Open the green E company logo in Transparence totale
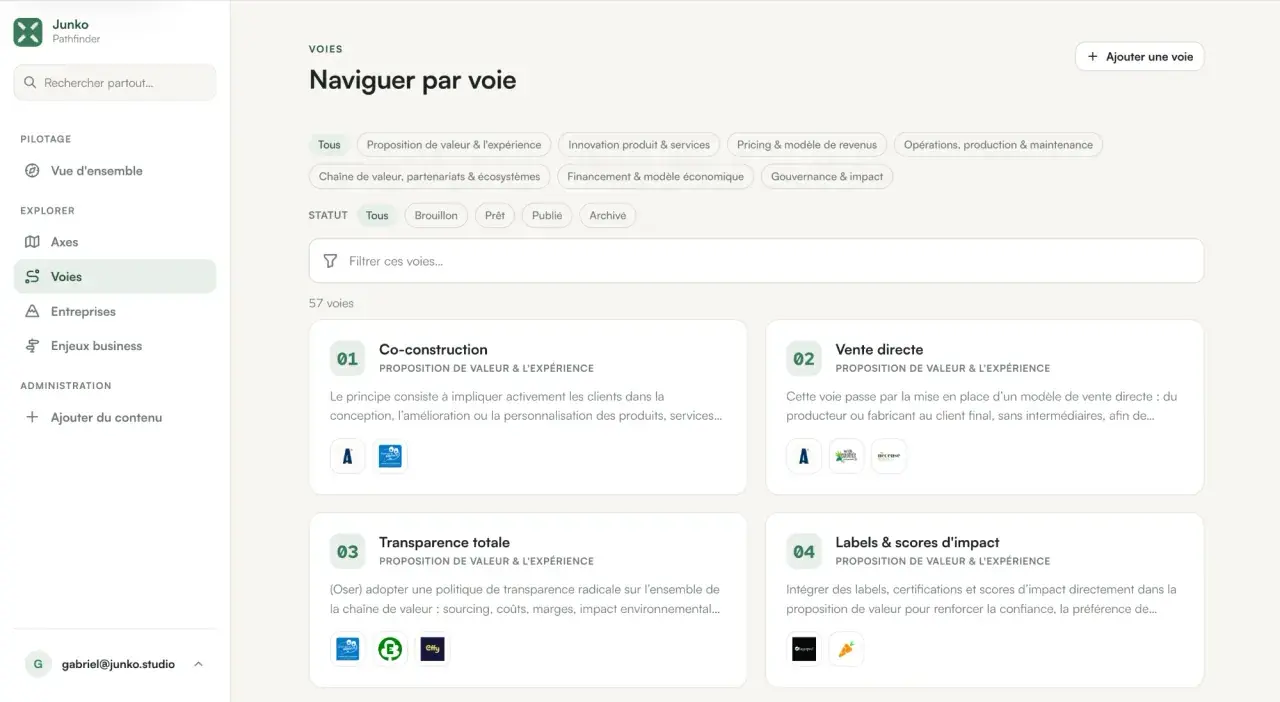 (390, 649)
